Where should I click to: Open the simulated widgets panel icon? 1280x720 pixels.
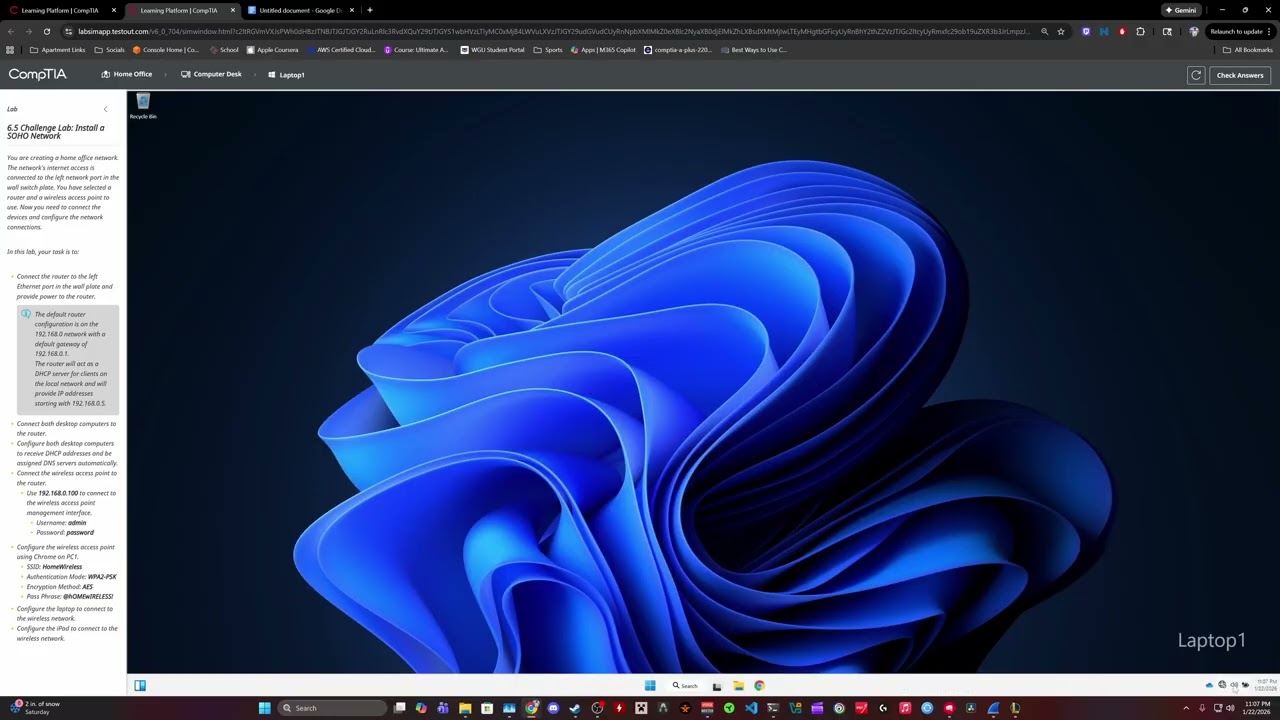(x=140, y=686)
